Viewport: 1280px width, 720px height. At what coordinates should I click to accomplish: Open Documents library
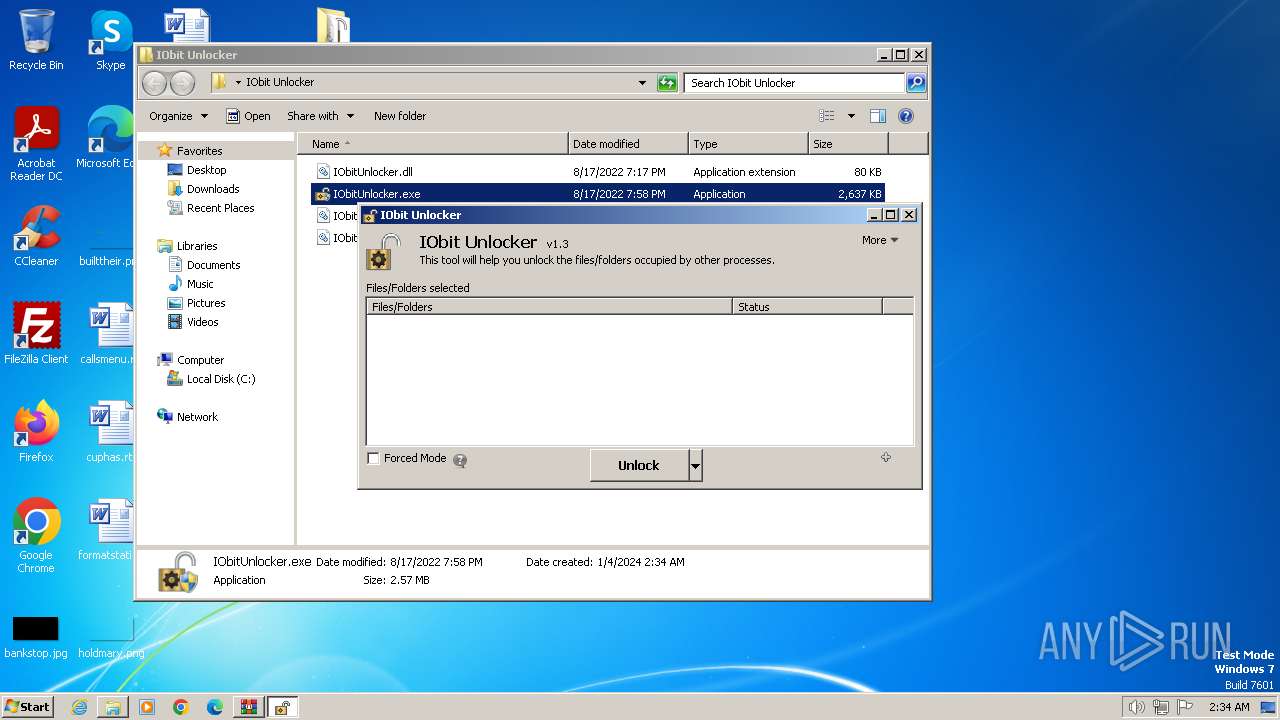point(213,265)
